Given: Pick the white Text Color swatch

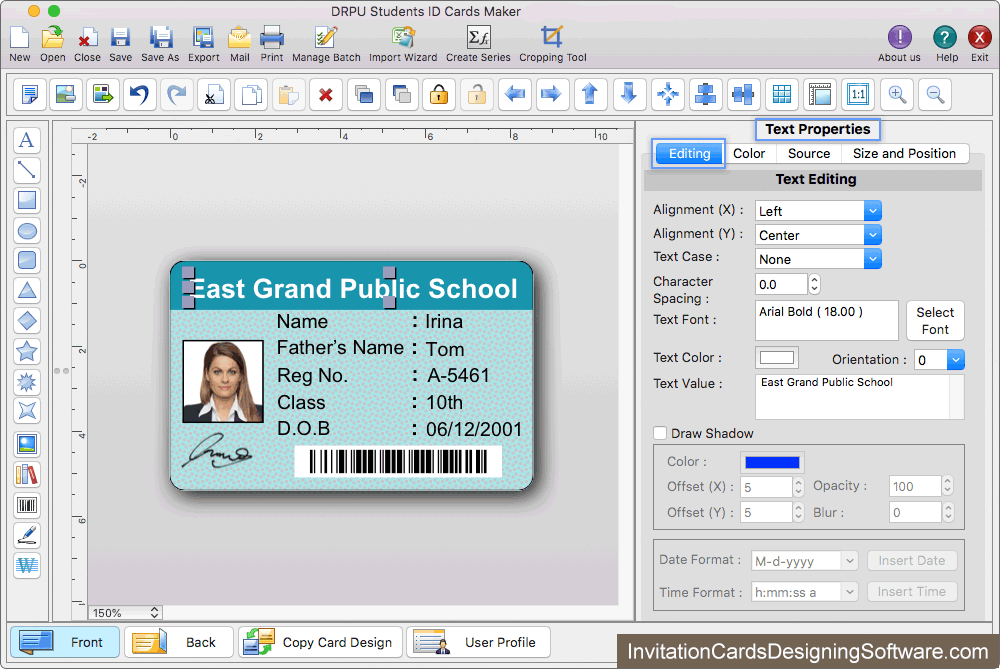Looking at the screenshot, I should [777, 357].
